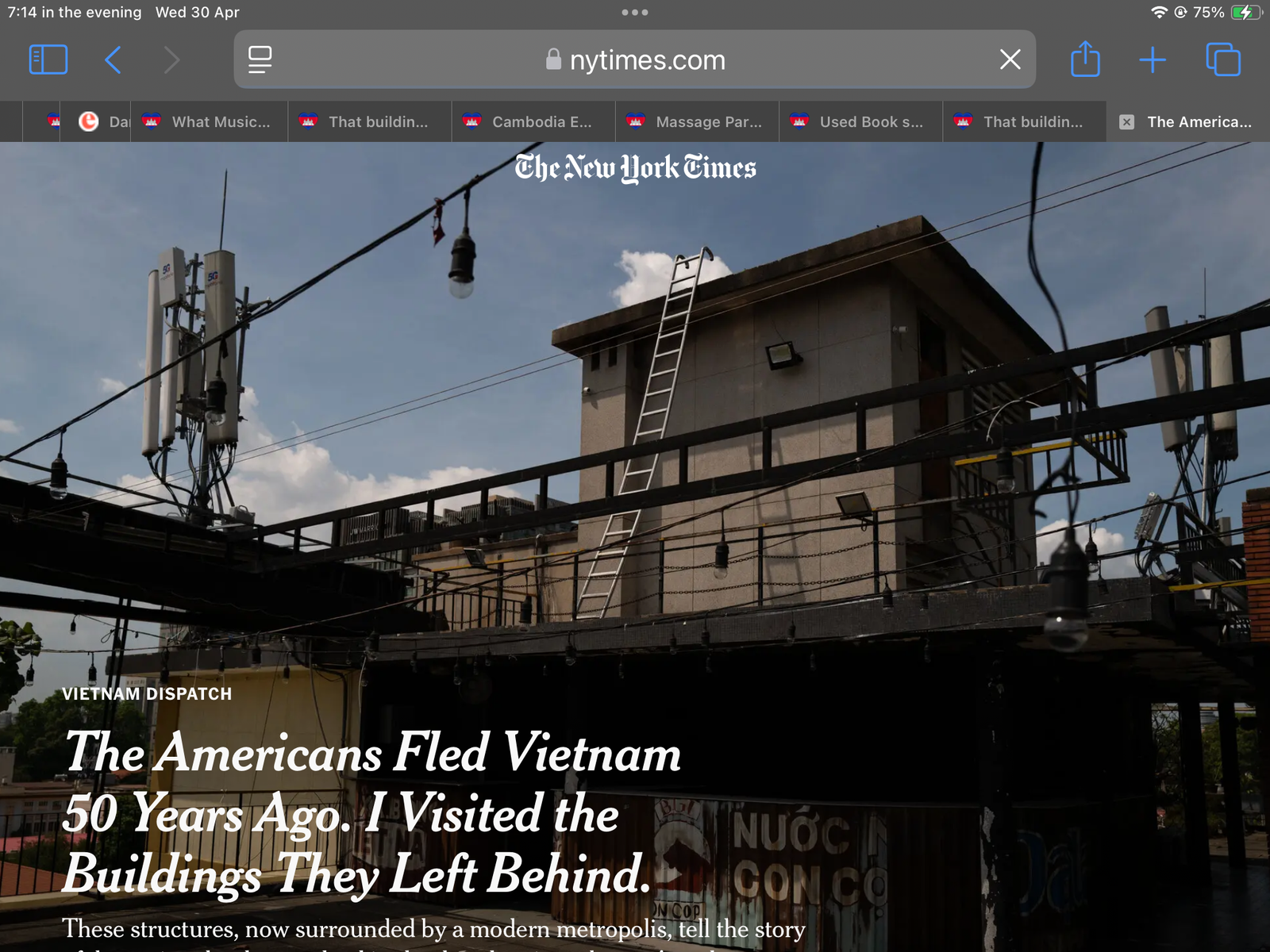Close The America... tab

(1126, 121)
